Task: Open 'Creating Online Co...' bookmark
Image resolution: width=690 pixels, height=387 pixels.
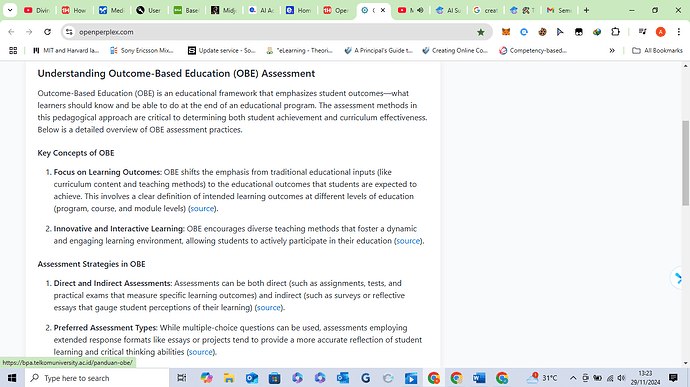Action: (x=455, y=51)
